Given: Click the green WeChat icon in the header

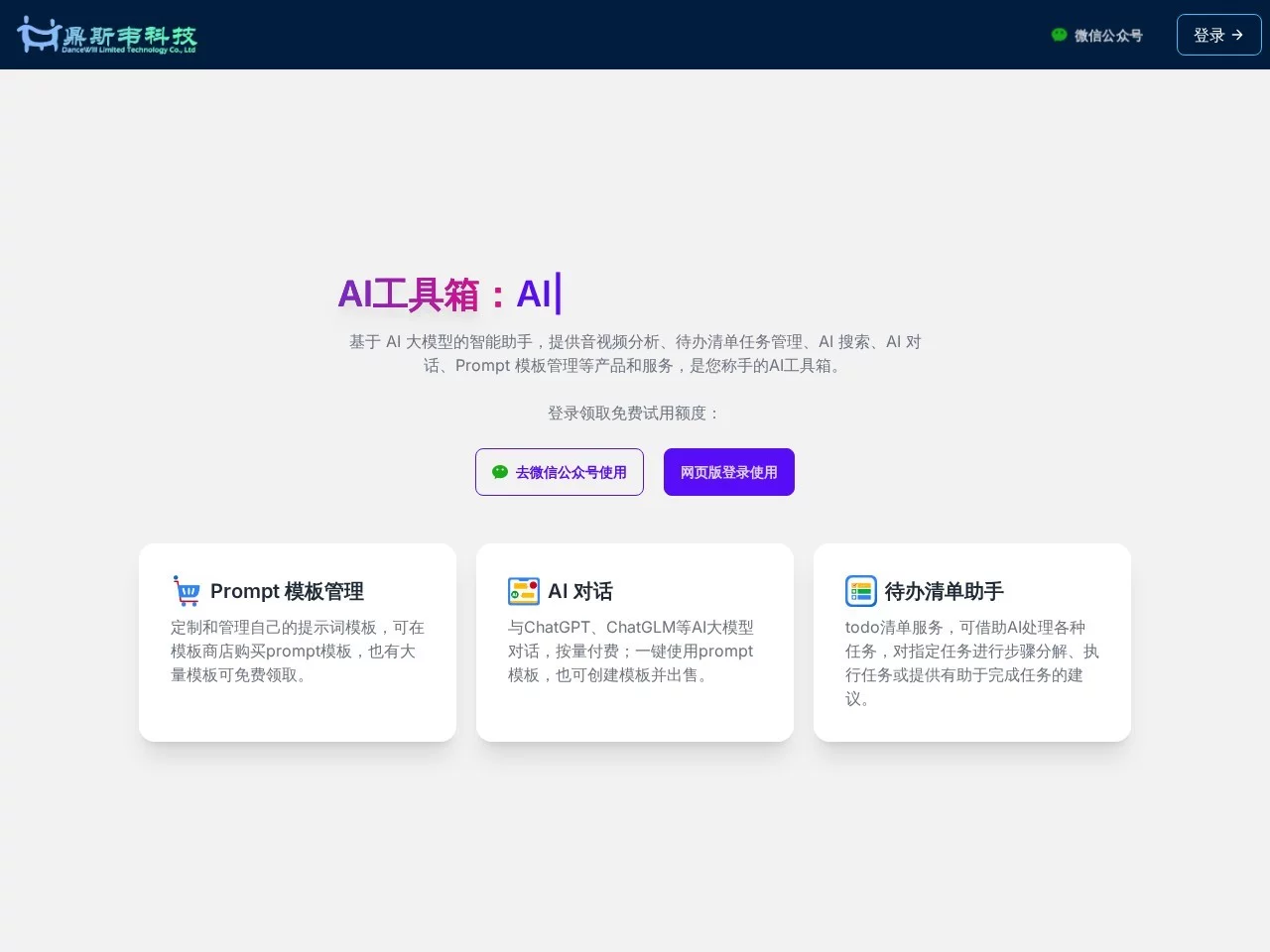Looking at the screenshot, I should coord(1058,35).
